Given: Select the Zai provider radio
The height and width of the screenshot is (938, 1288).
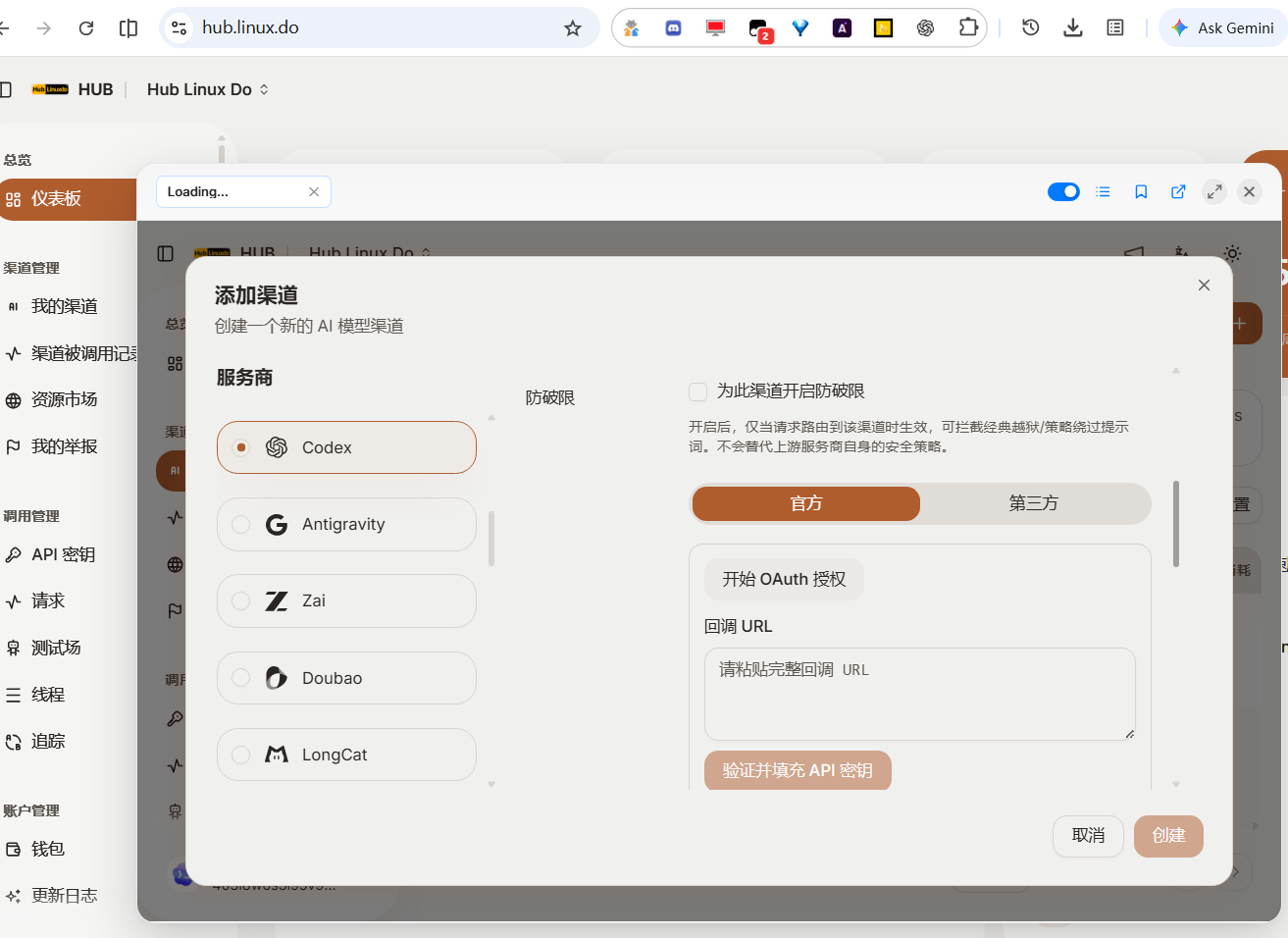Looking at the screenshot, I should [241, 600].
